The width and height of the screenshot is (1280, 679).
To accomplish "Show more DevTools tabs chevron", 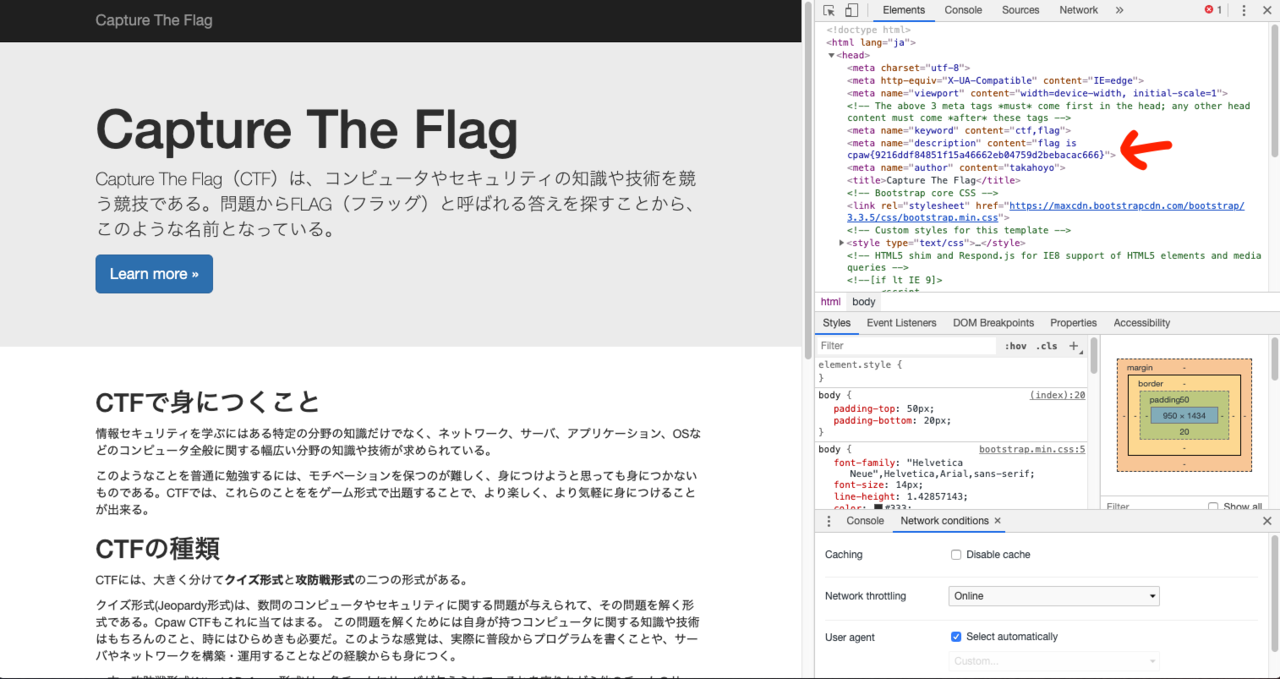I will click(1119, 10).
